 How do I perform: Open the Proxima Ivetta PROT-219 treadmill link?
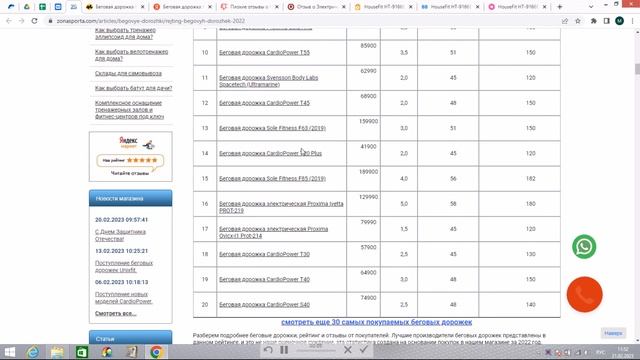(281, 207)
